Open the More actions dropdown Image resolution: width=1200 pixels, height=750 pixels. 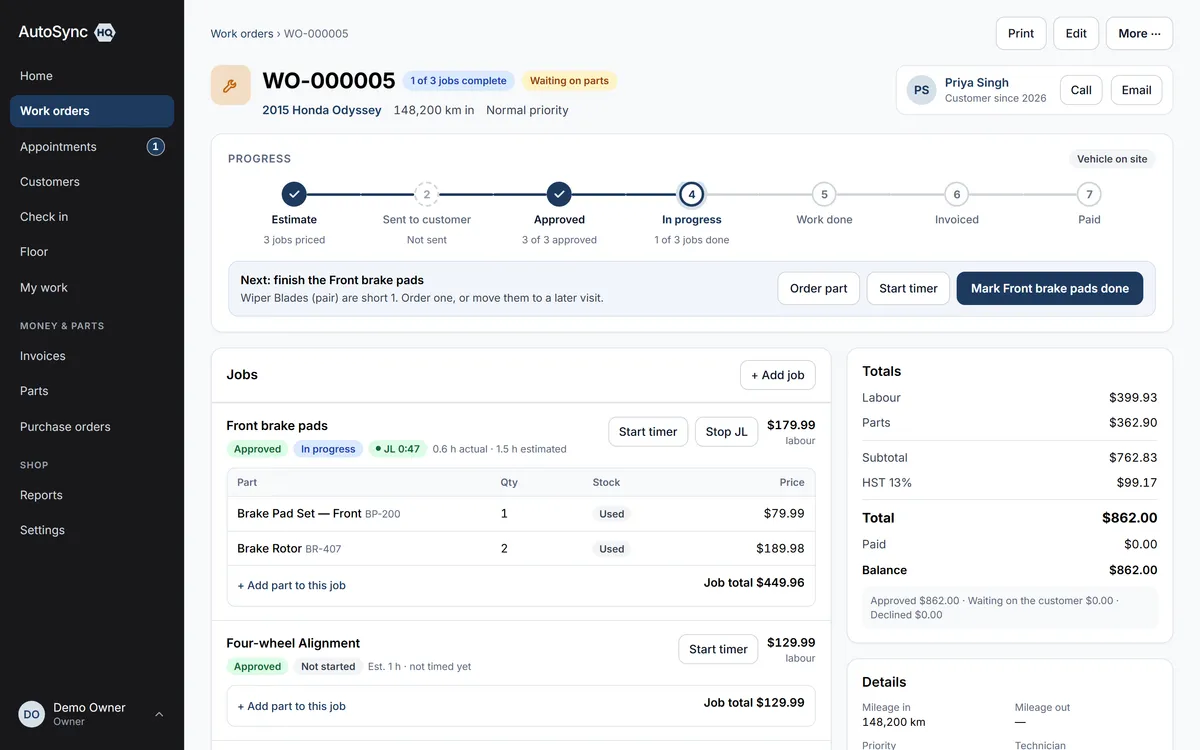click(1139, 33)
